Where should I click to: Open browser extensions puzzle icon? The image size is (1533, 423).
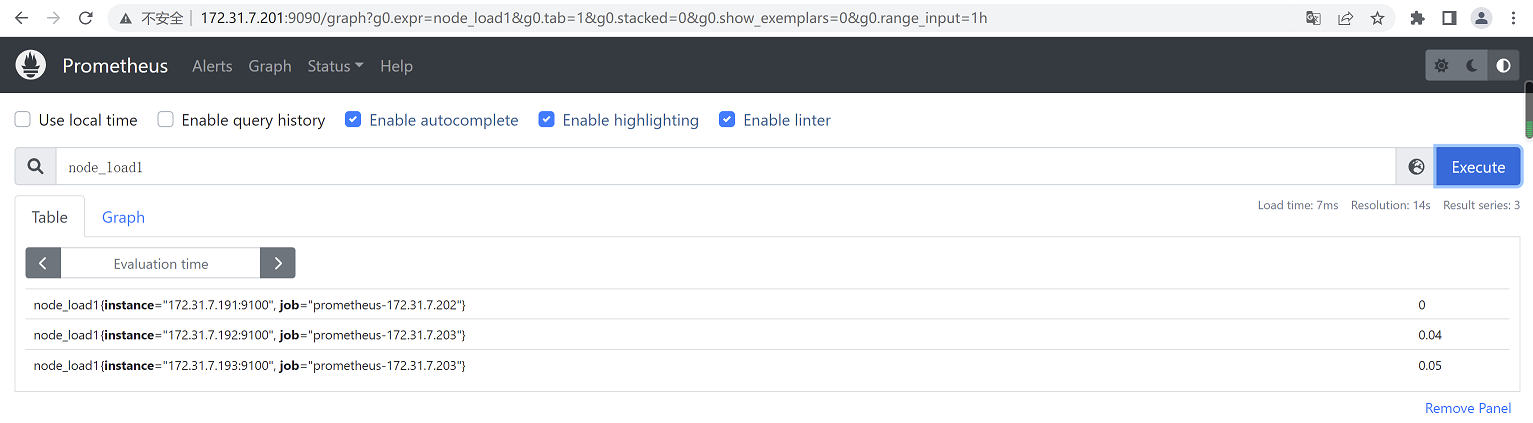(x=1417, y=18)
